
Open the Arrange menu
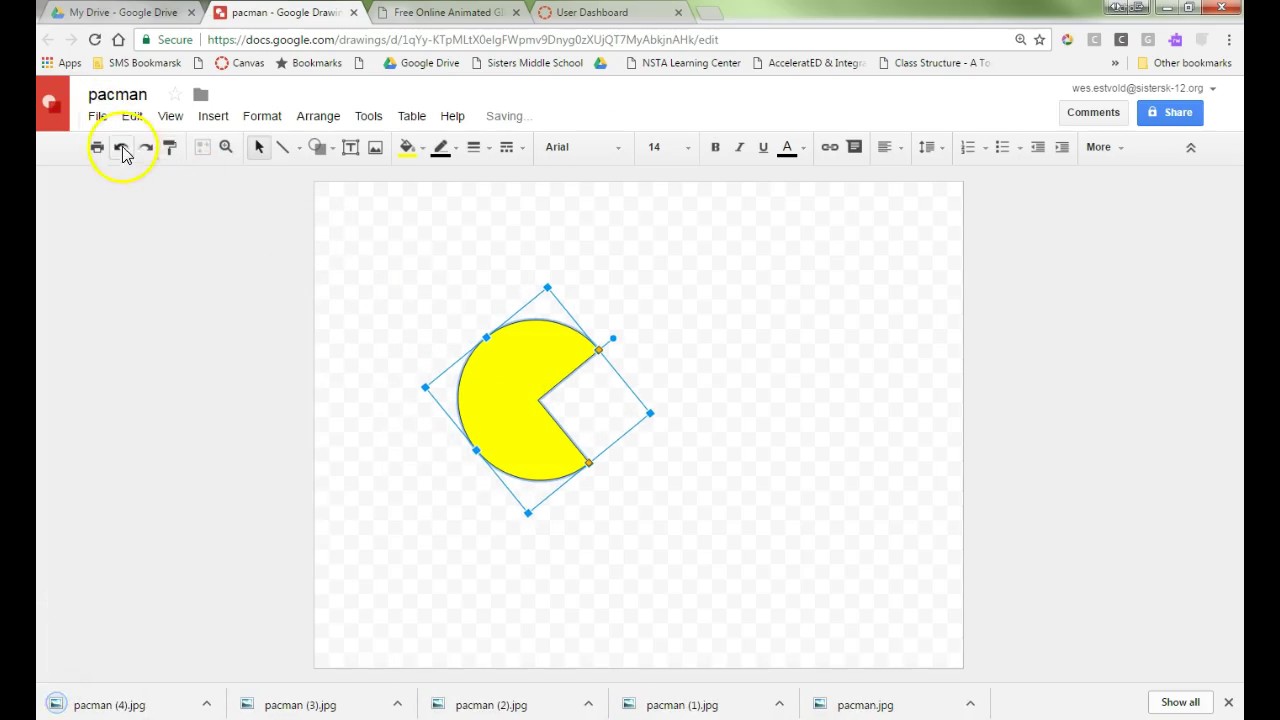(x=318, y=116)
